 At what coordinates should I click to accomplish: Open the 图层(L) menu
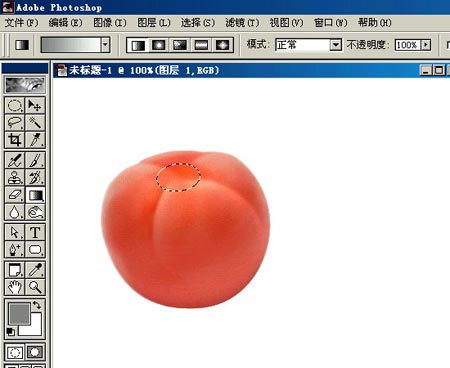(154, 23)
